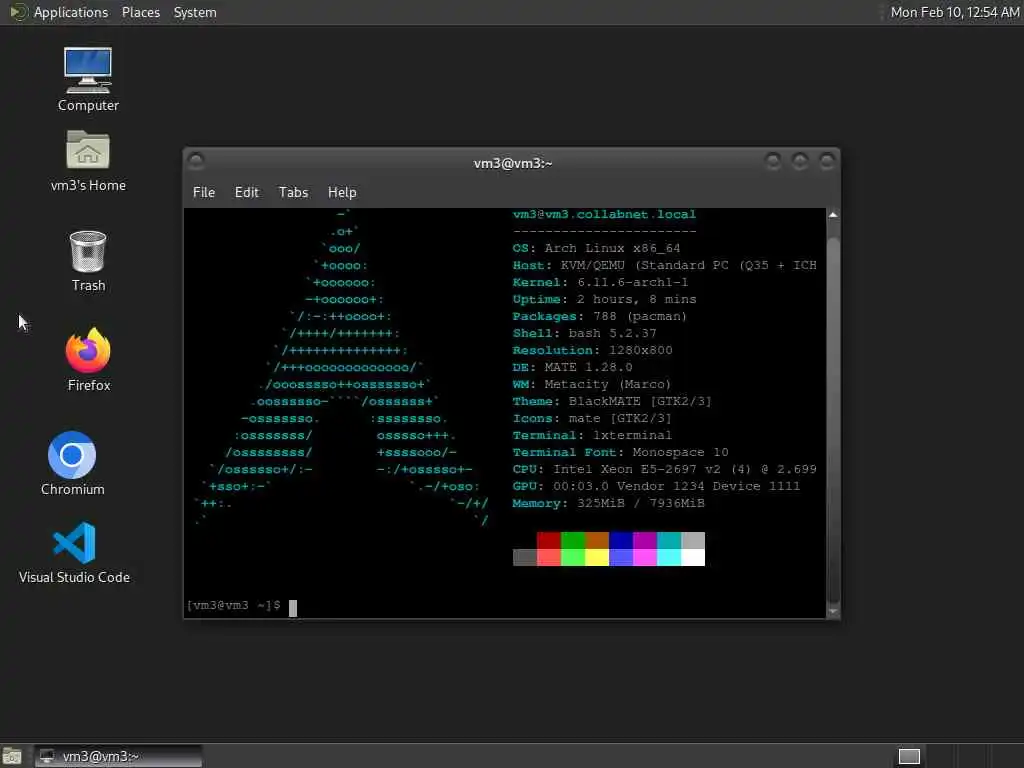Open the terminal File menu
The height and width of the screenshot is (768, 1024).
coord(204,192)
